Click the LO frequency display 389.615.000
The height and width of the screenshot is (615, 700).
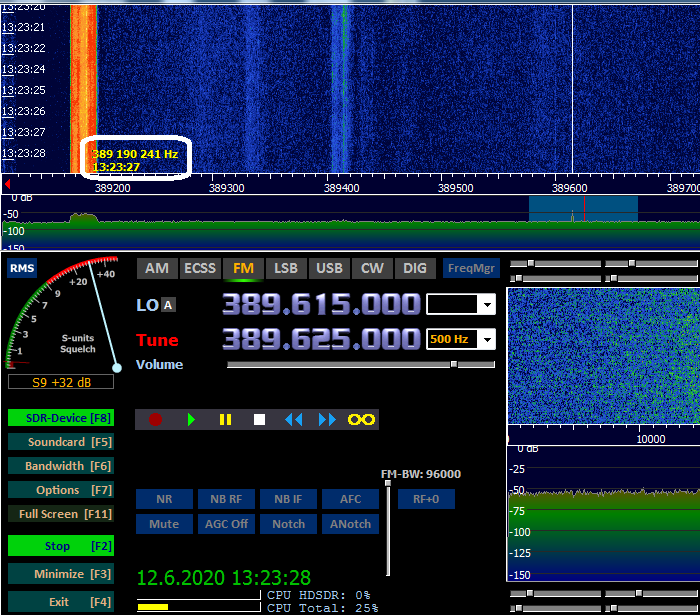pyautogui.click(x=321, y=305)
